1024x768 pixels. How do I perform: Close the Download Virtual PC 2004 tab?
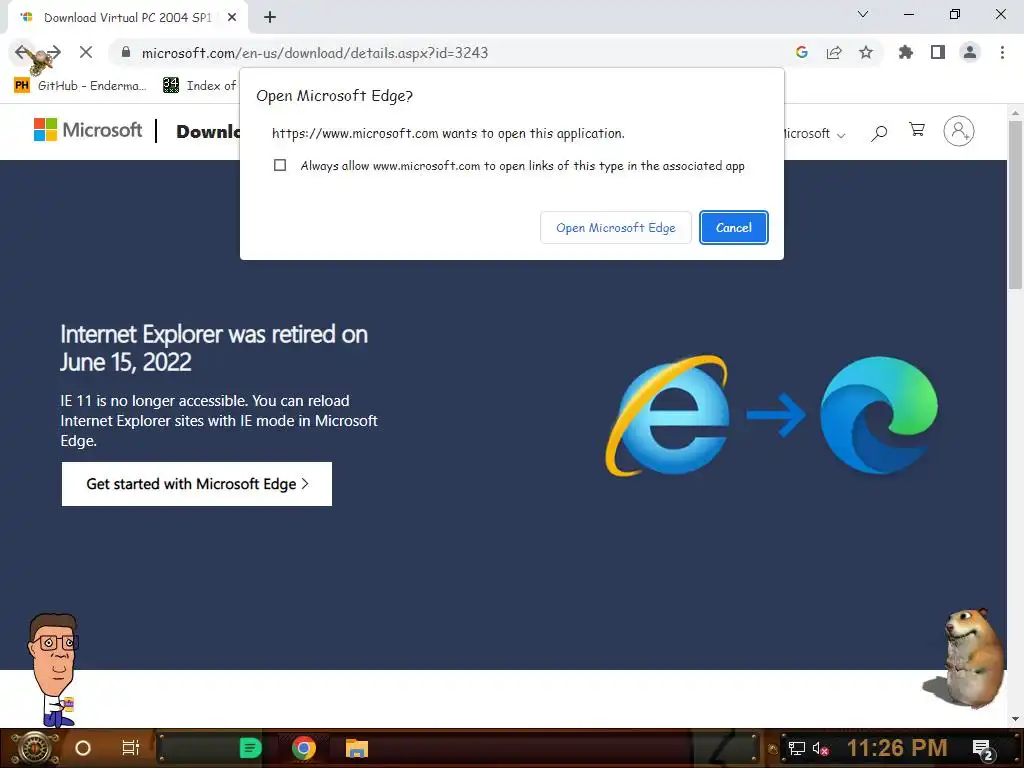tap(232, 18)
